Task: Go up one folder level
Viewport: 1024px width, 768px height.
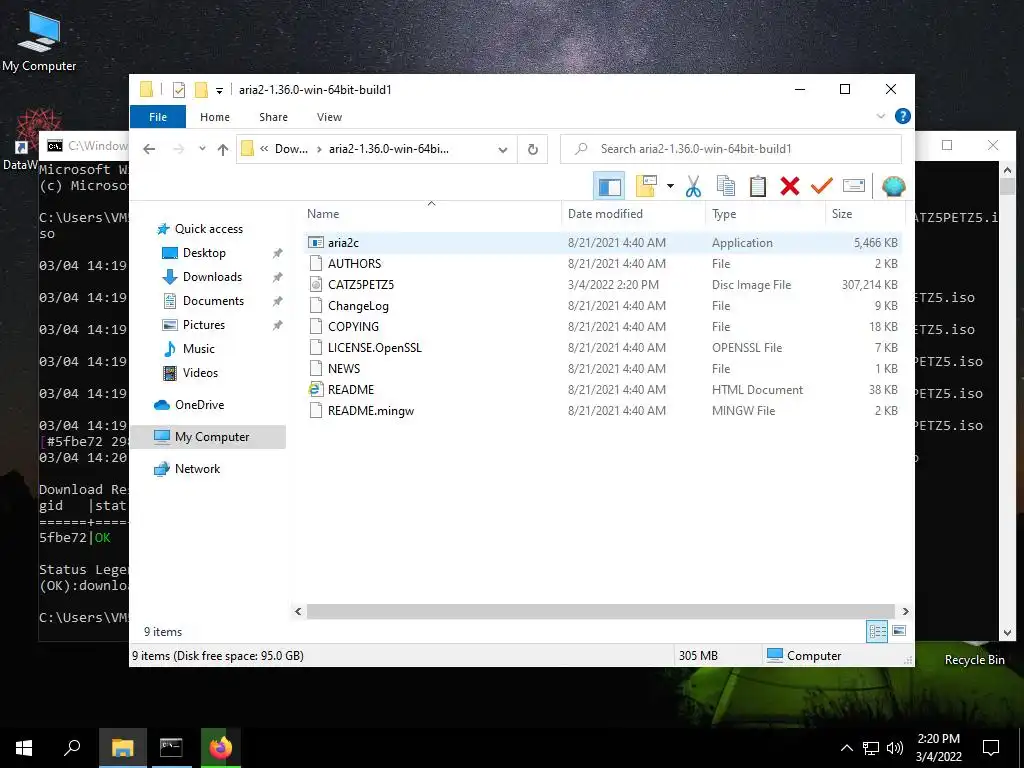Action: (223, 149)
